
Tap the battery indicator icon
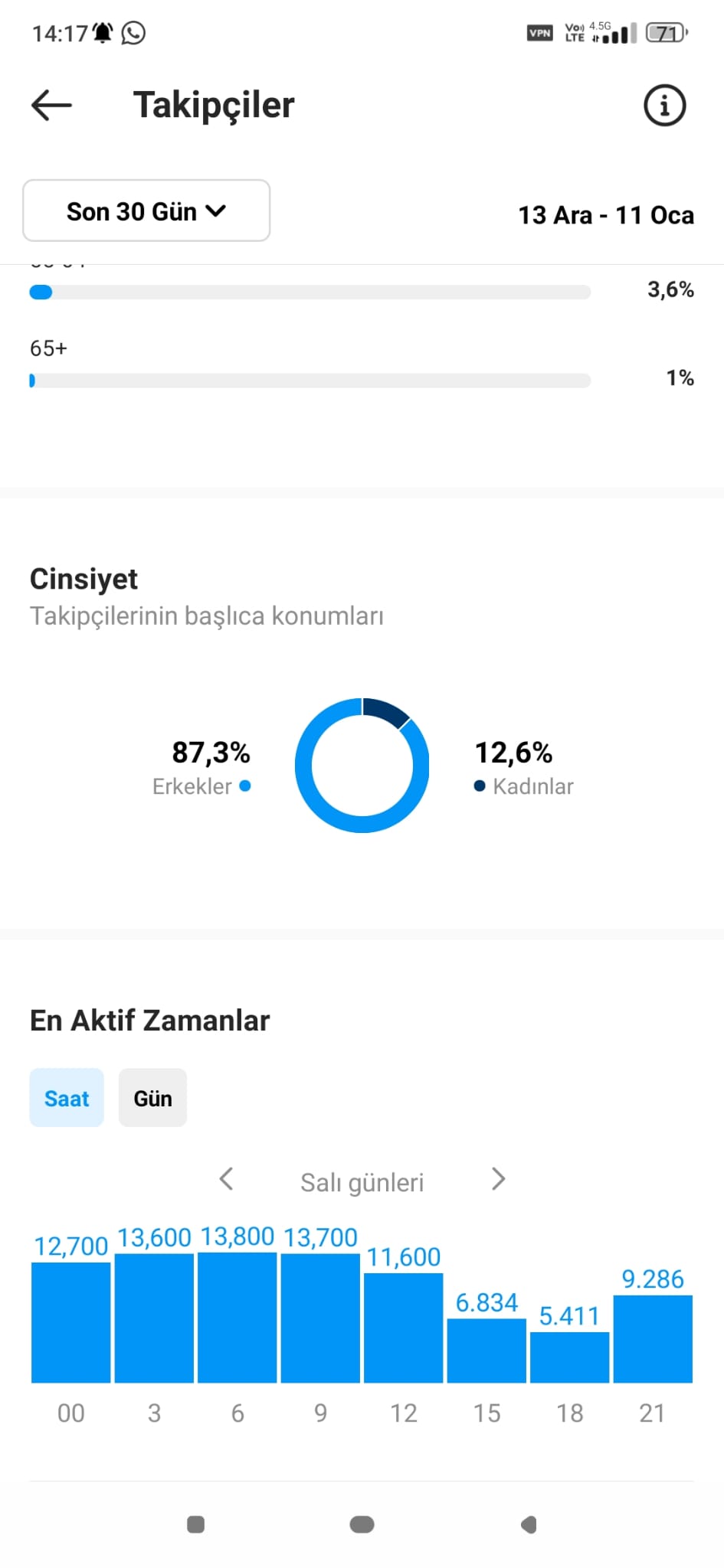(667, 33)
